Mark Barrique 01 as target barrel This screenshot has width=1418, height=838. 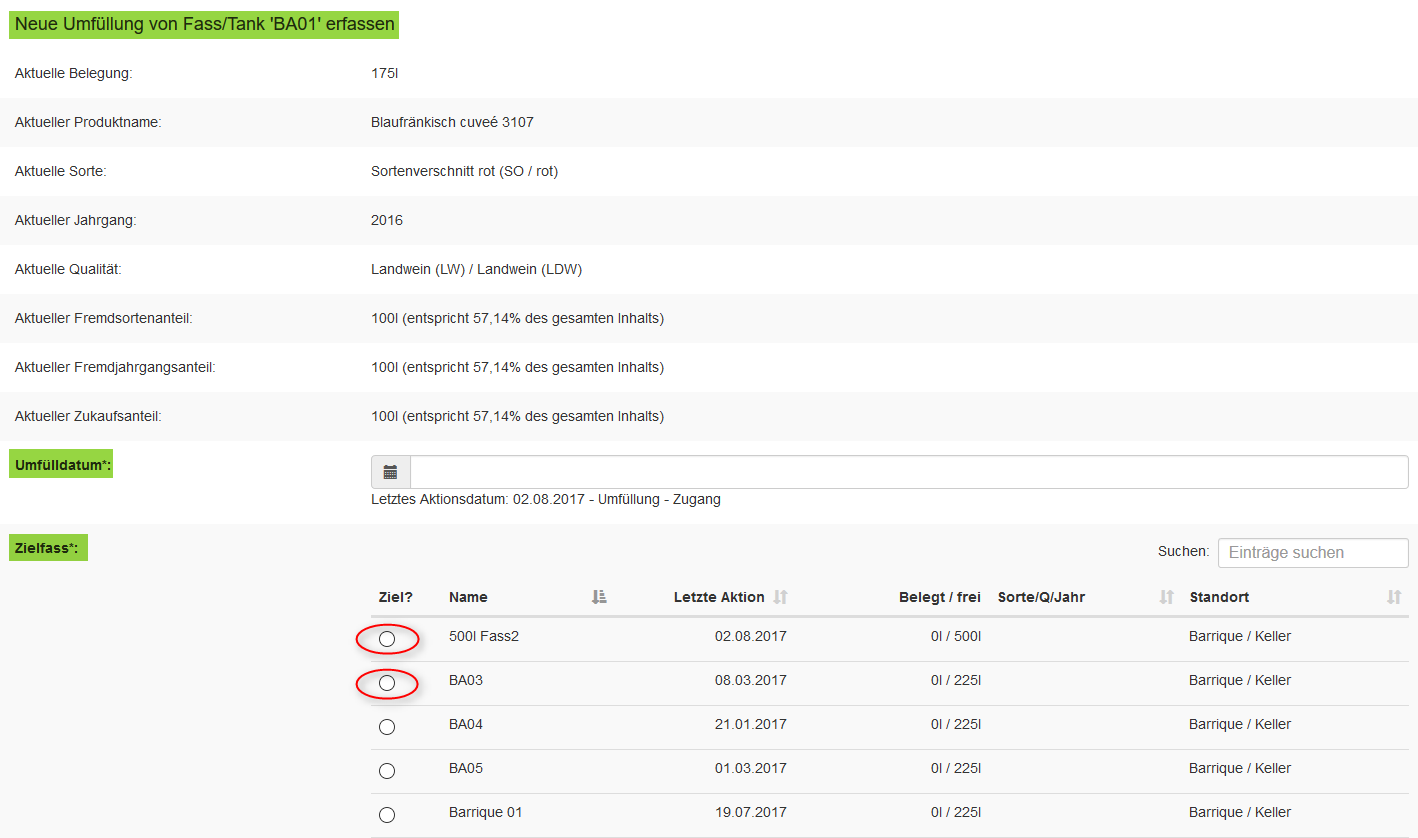point(387,815)
